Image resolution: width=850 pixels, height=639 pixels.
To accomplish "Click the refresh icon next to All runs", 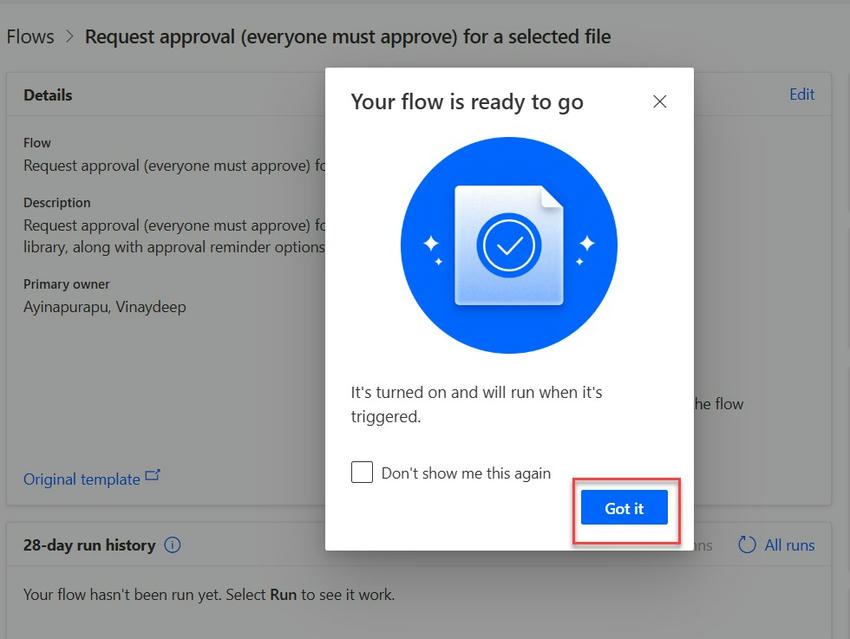I will pos(747,545).
